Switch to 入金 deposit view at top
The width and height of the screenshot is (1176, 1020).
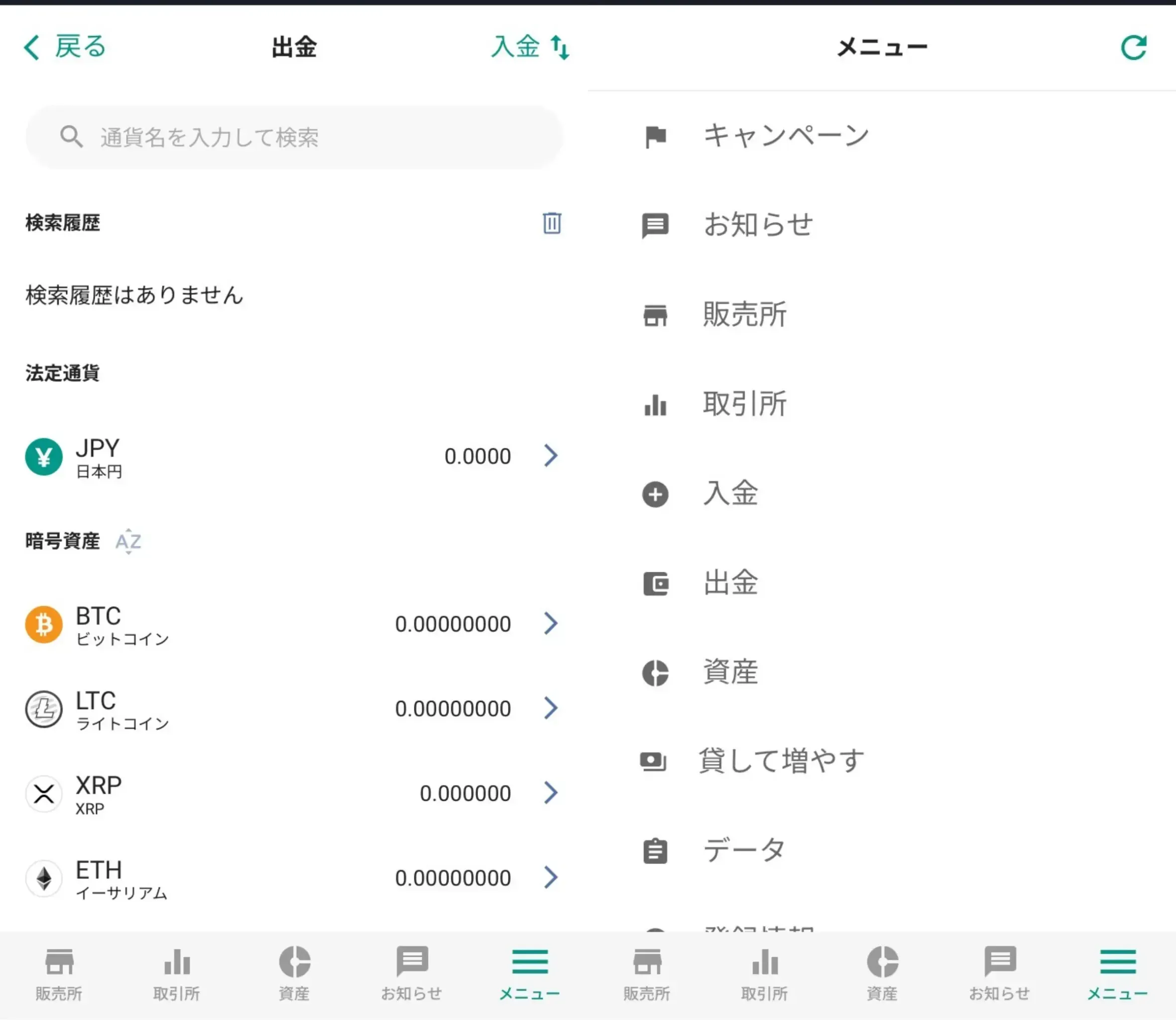(x=530, y=47)
